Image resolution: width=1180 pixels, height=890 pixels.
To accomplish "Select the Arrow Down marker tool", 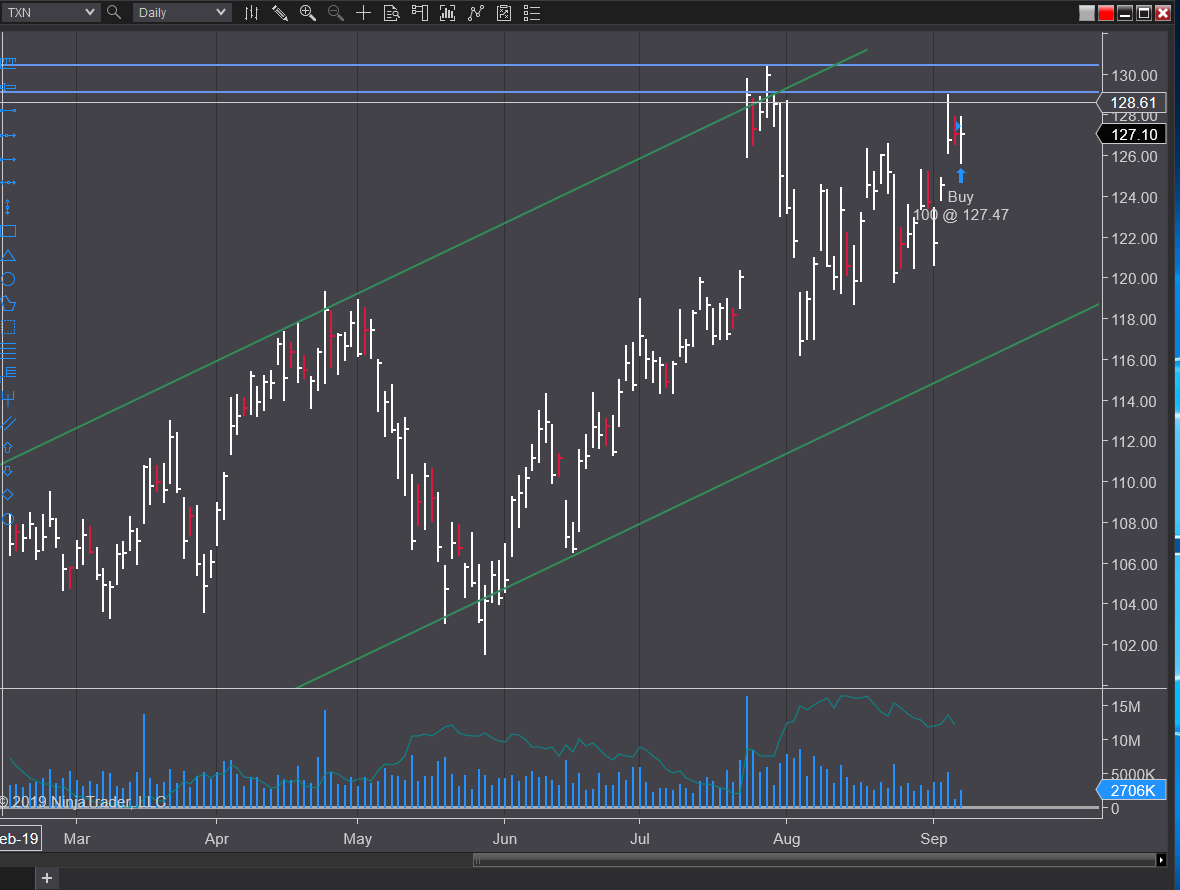I will pos(8,471).
